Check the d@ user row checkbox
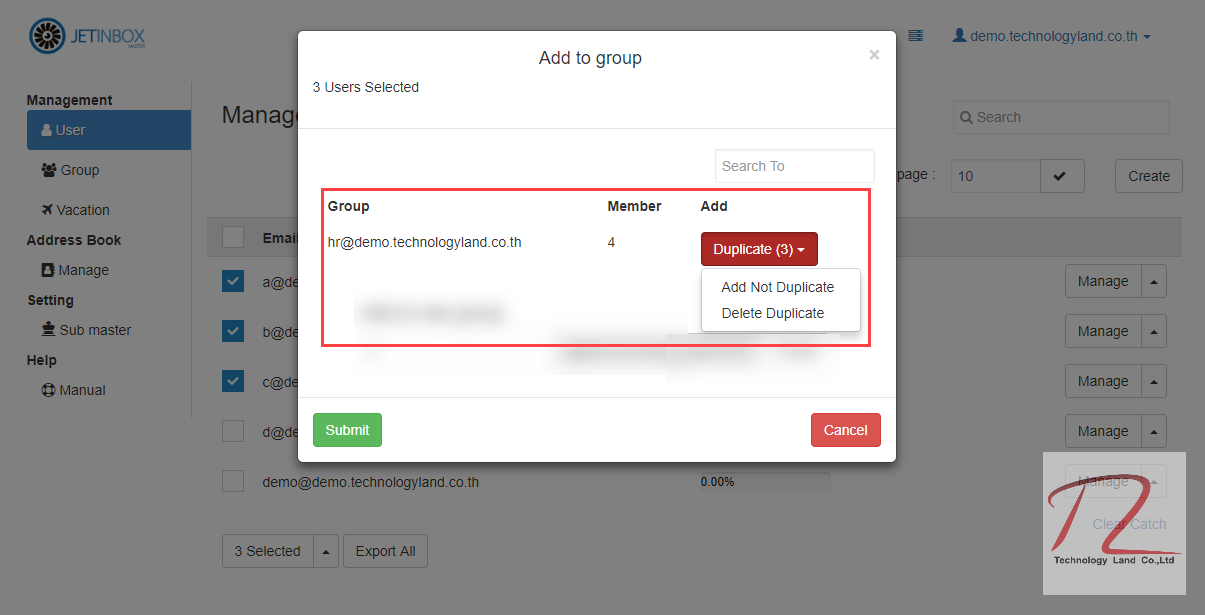The width and height of the screenshot is (1205, 615). pyautogui.click(x=233, y=431)
